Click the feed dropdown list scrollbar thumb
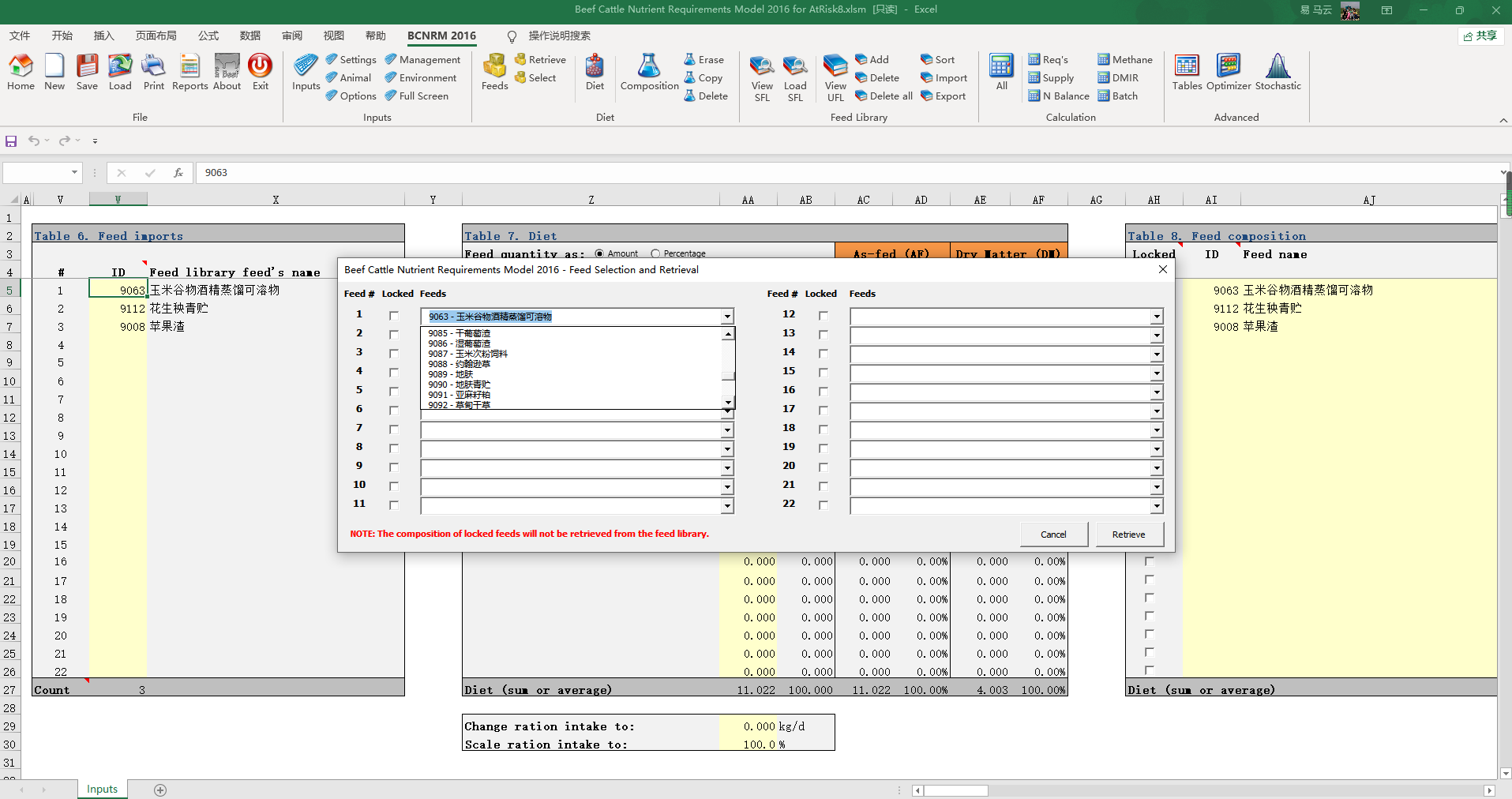Screen dimensions: 1512x799 (728, 376)
